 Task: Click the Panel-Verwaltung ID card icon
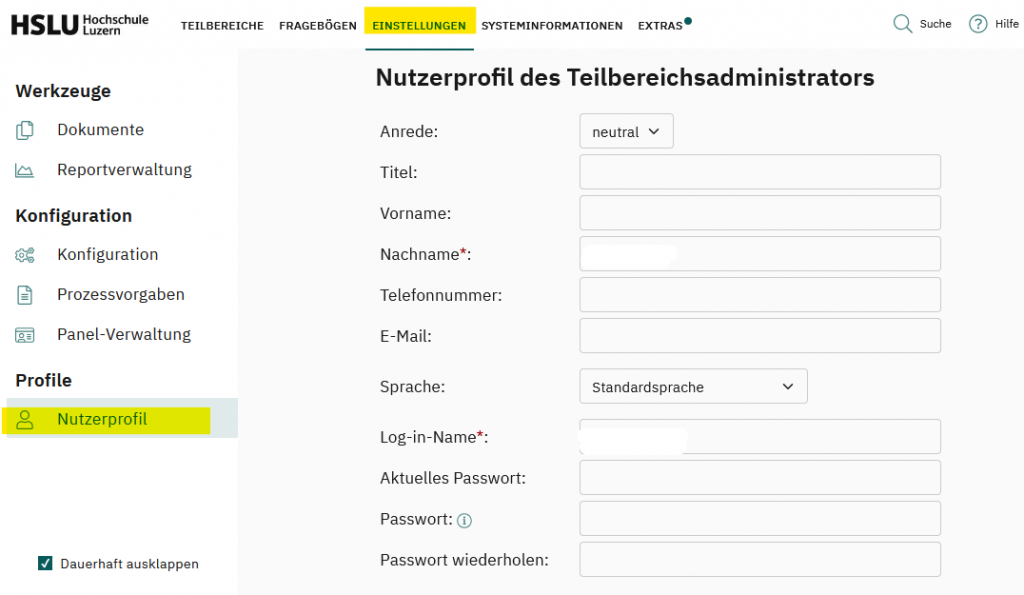click(25, 336)
